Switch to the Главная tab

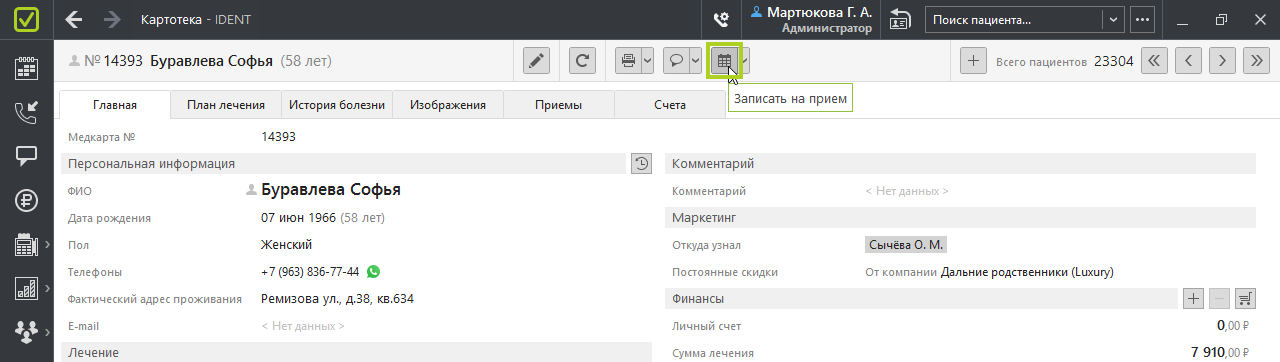[115, 105]
